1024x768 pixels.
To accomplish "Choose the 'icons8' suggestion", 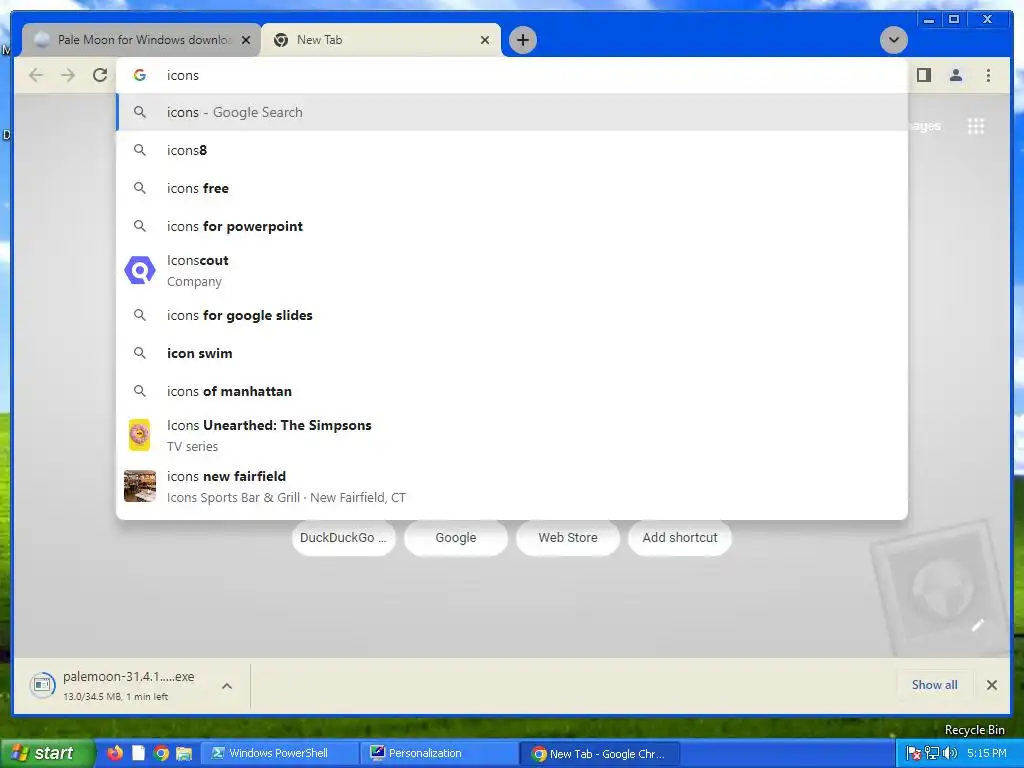I will pos(512,150).
